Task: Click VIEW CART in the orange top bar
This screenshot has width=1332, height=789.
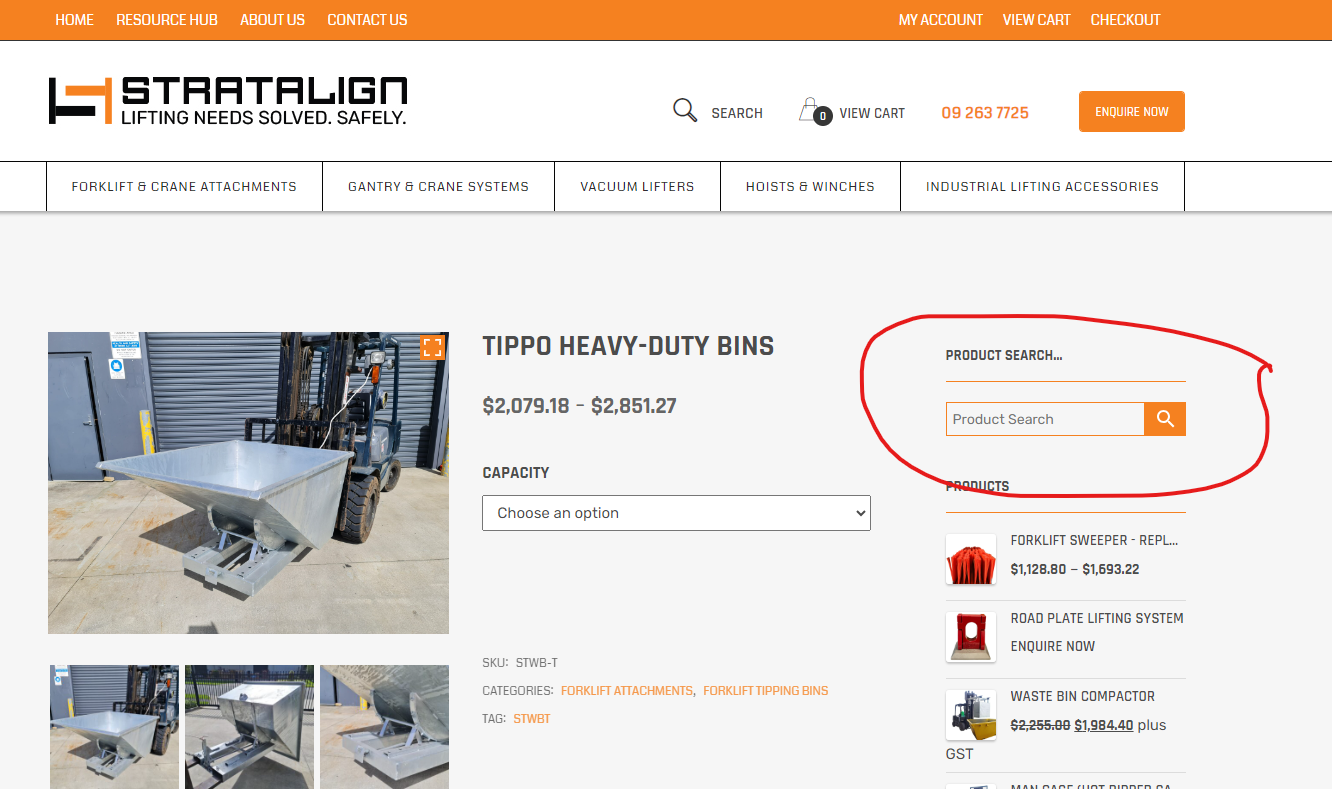Action: coord(1037,20)
